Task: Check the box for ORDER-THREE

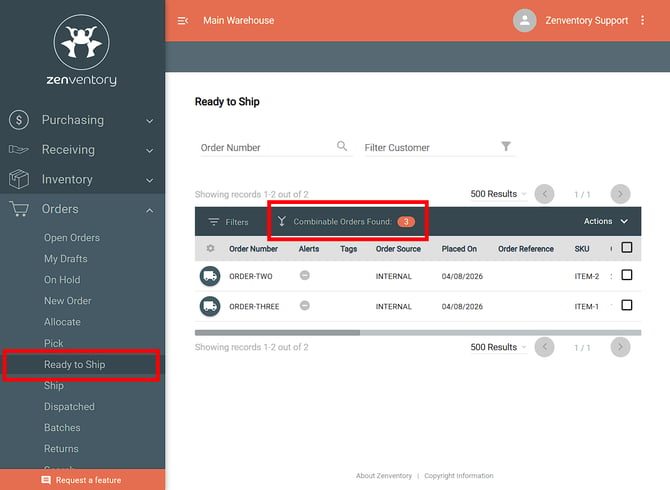Action: [626, 305]
